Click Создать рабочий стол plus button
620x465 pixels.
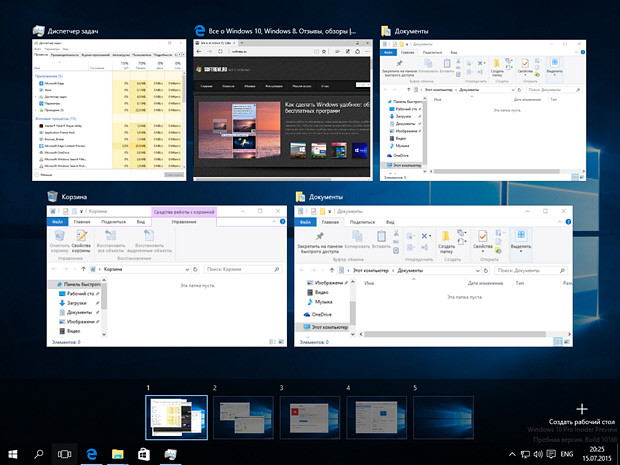point(582,409)
